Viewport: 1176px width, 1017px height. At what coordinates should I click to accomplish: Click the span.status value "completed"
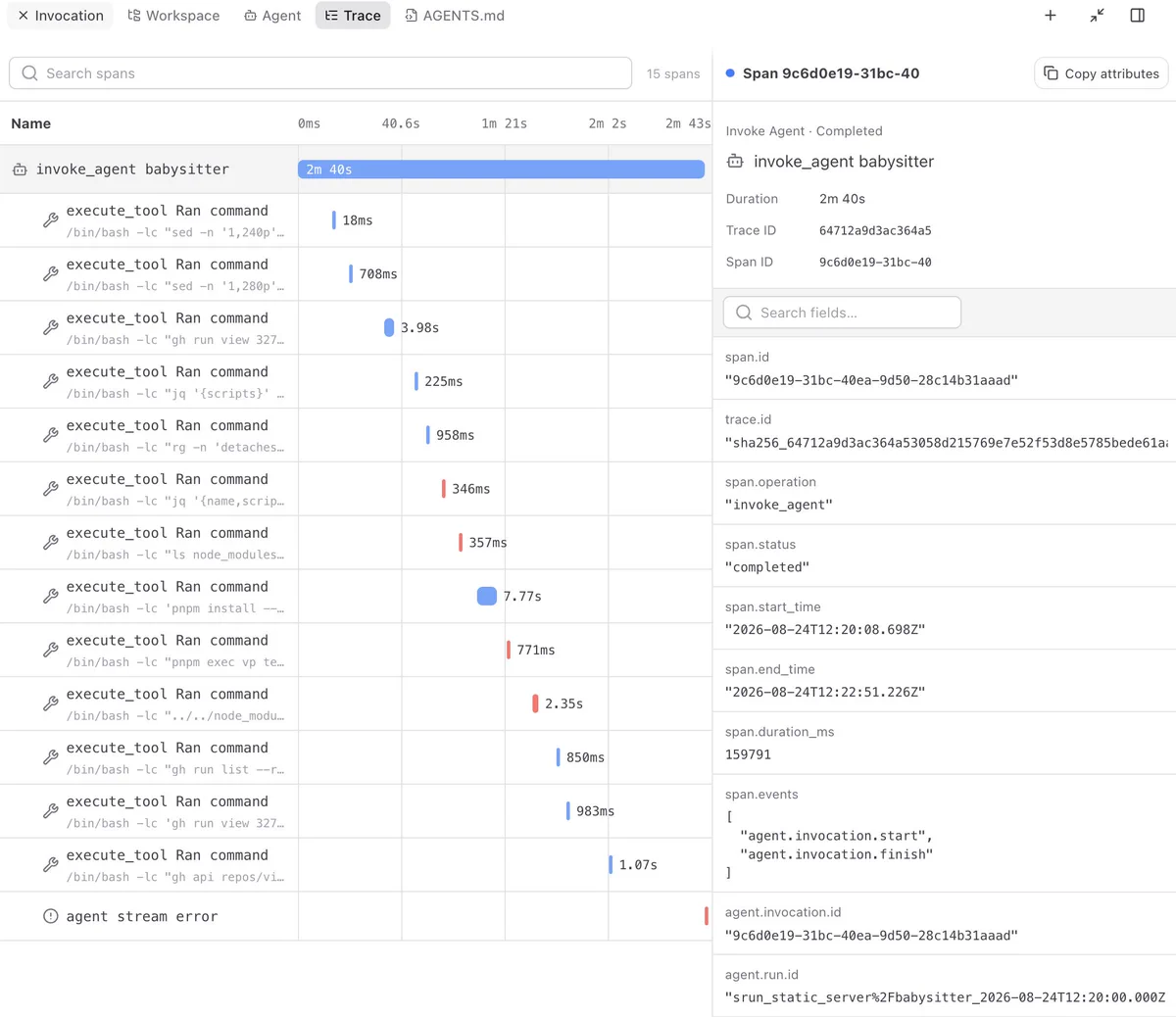point(767,567)
